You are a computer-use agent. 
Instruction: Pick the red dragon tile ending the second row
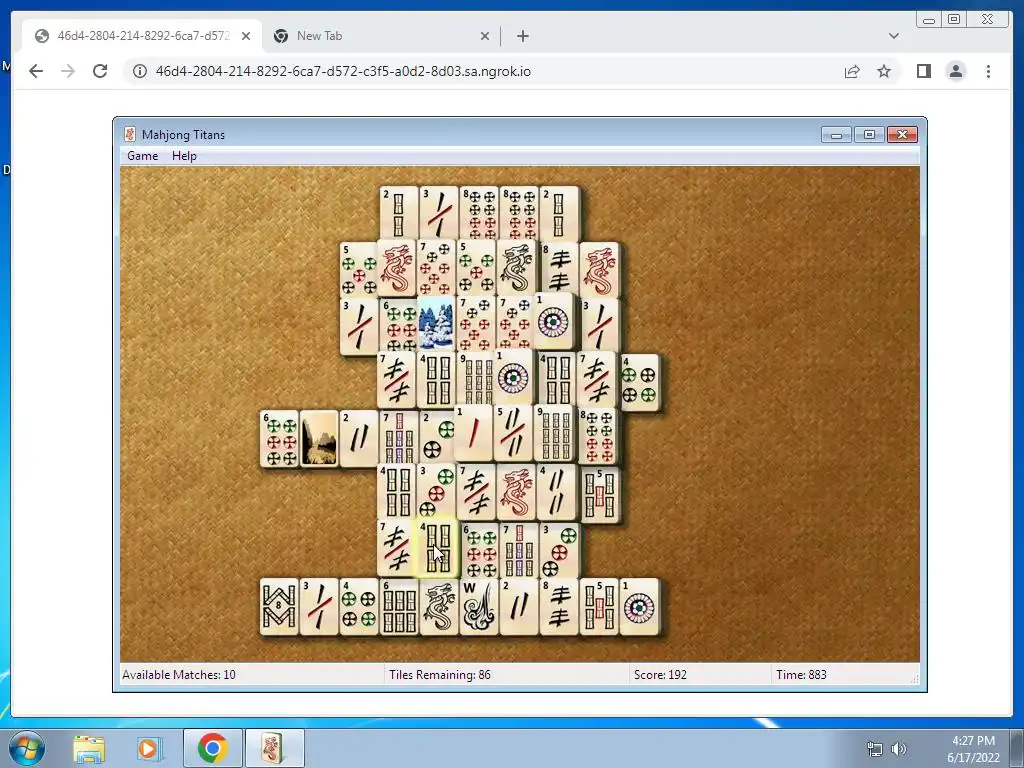click(x=599, y=269)
